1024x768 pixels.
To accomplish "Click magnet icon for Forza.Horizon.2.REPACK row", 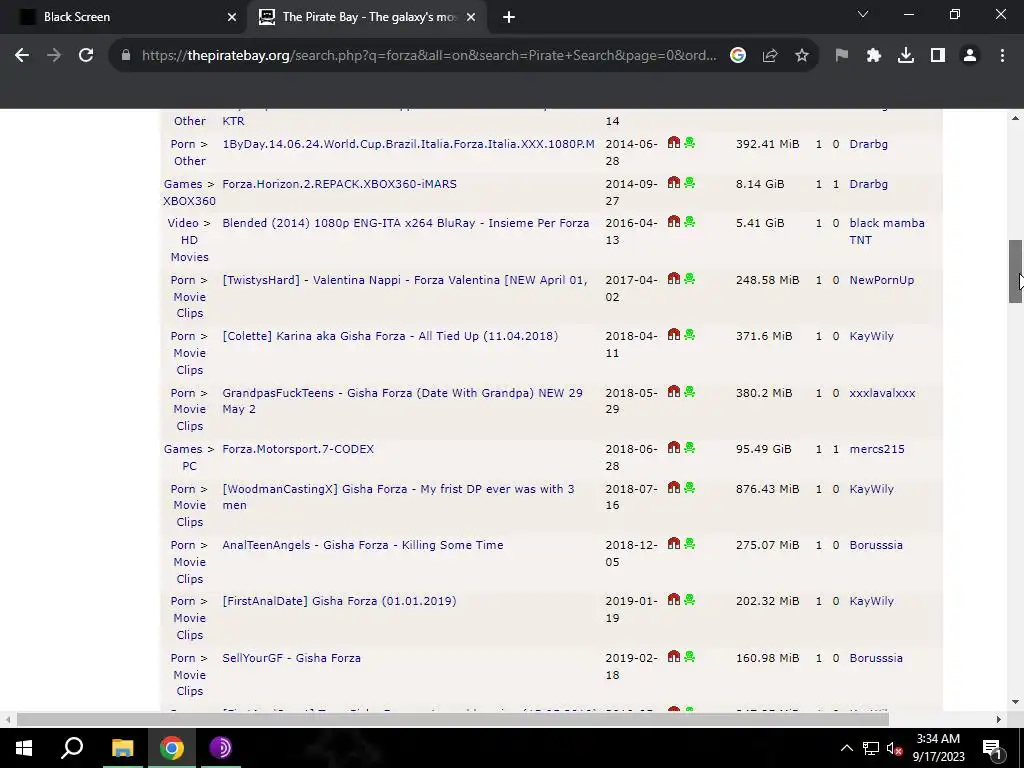I will pyautogui.click(x=674, y=183).
